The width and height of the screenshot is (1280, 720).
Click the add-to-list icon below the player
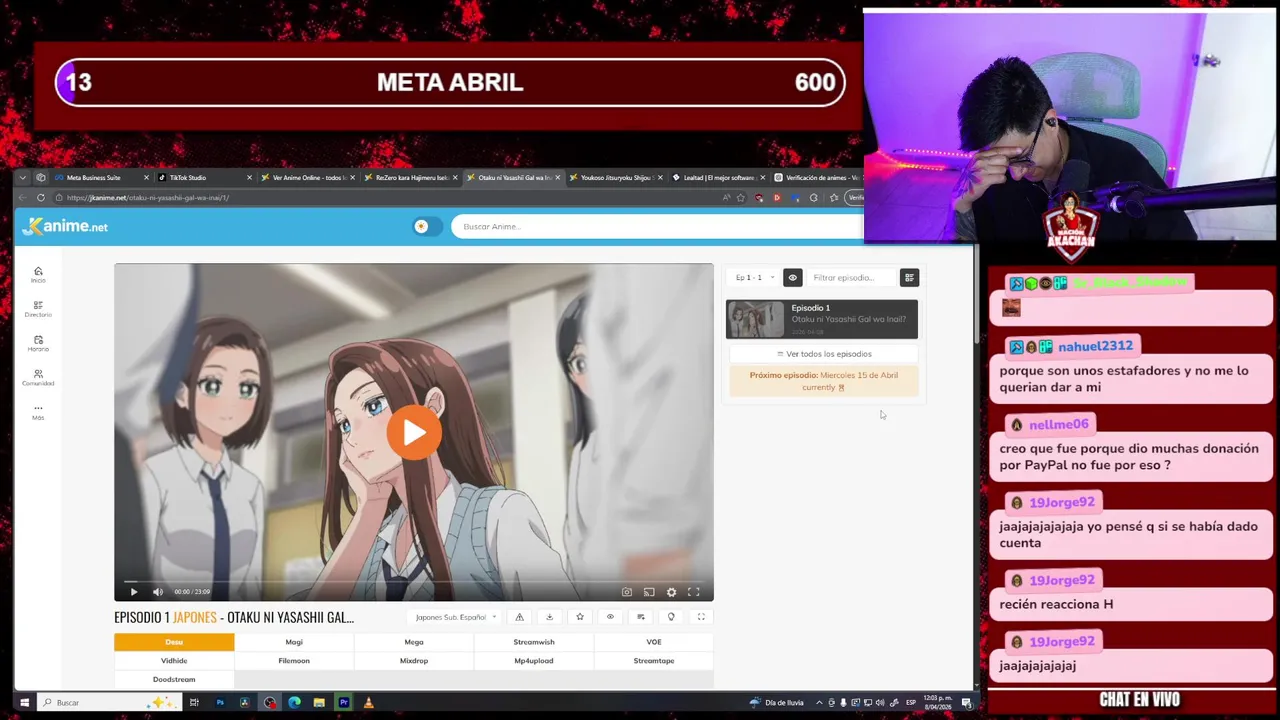(x=641, y=617)
